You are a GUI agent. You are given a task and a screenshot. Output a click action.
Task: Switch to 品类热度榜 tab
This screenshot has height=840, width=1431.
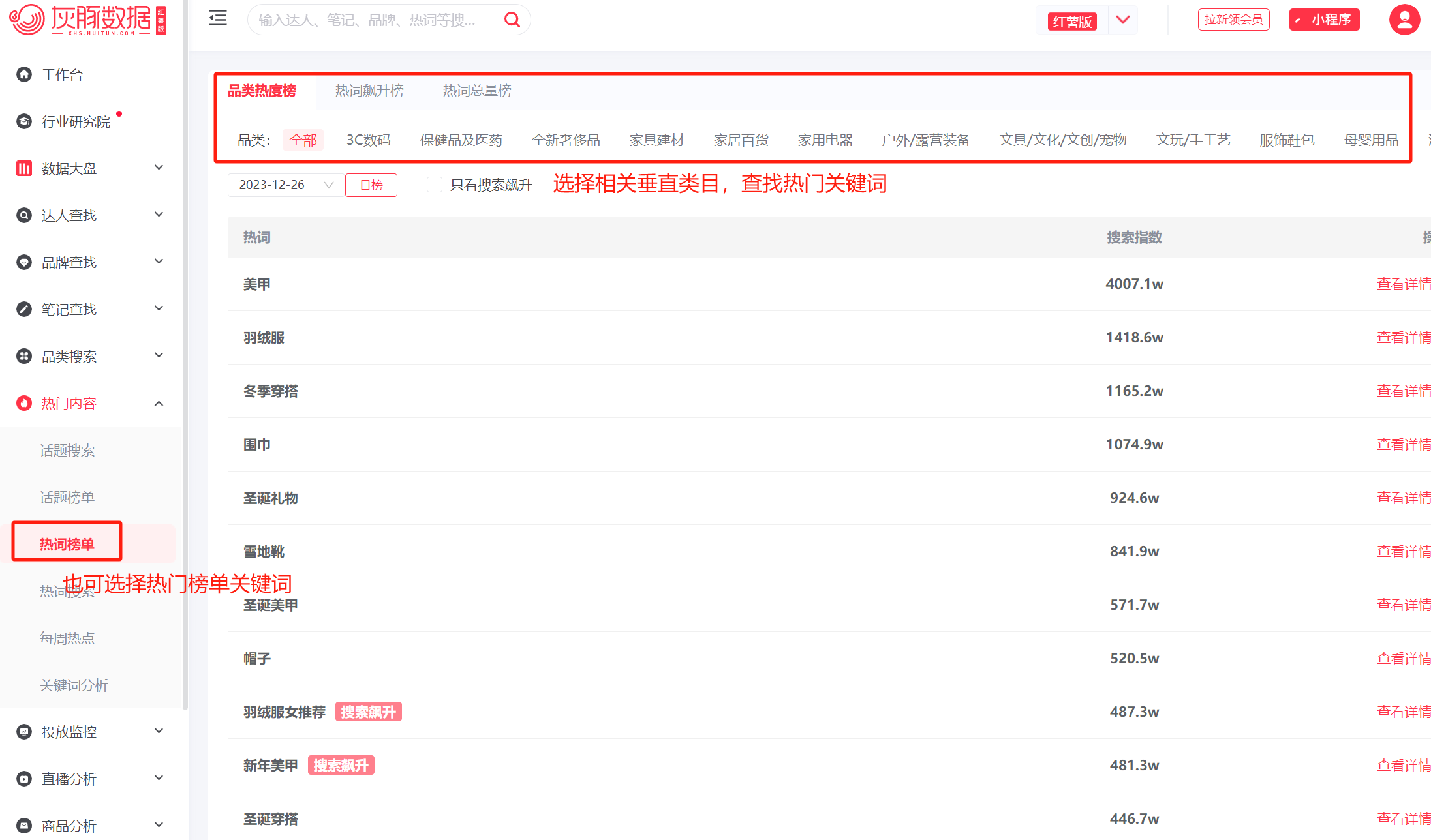click(x=262, y=91)
